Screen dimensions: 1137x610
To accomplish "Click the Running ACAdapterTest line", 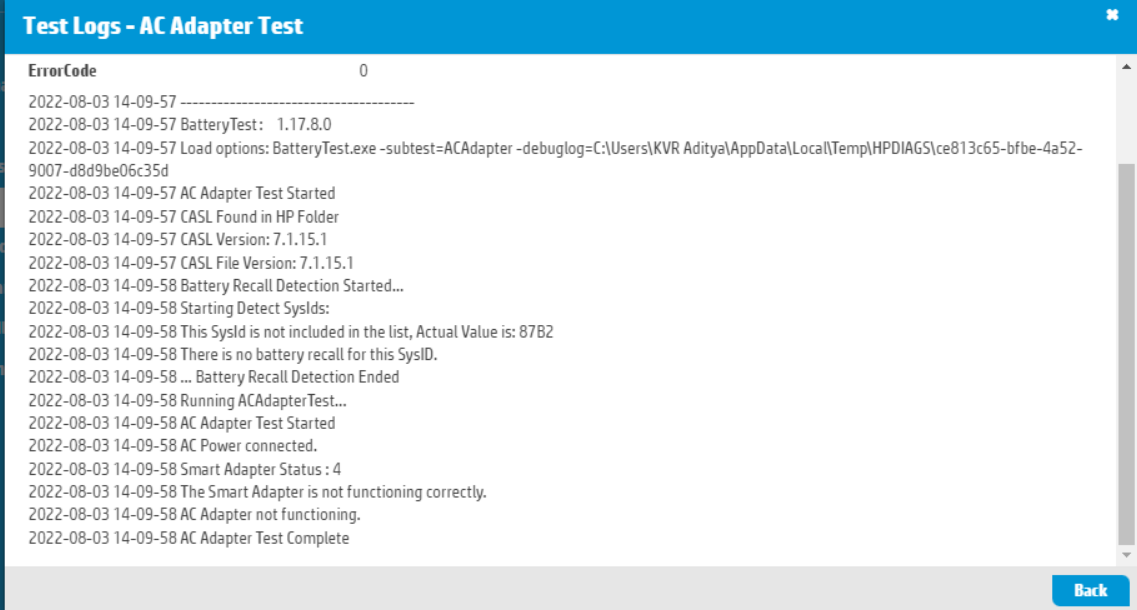I will coord(187,401).
